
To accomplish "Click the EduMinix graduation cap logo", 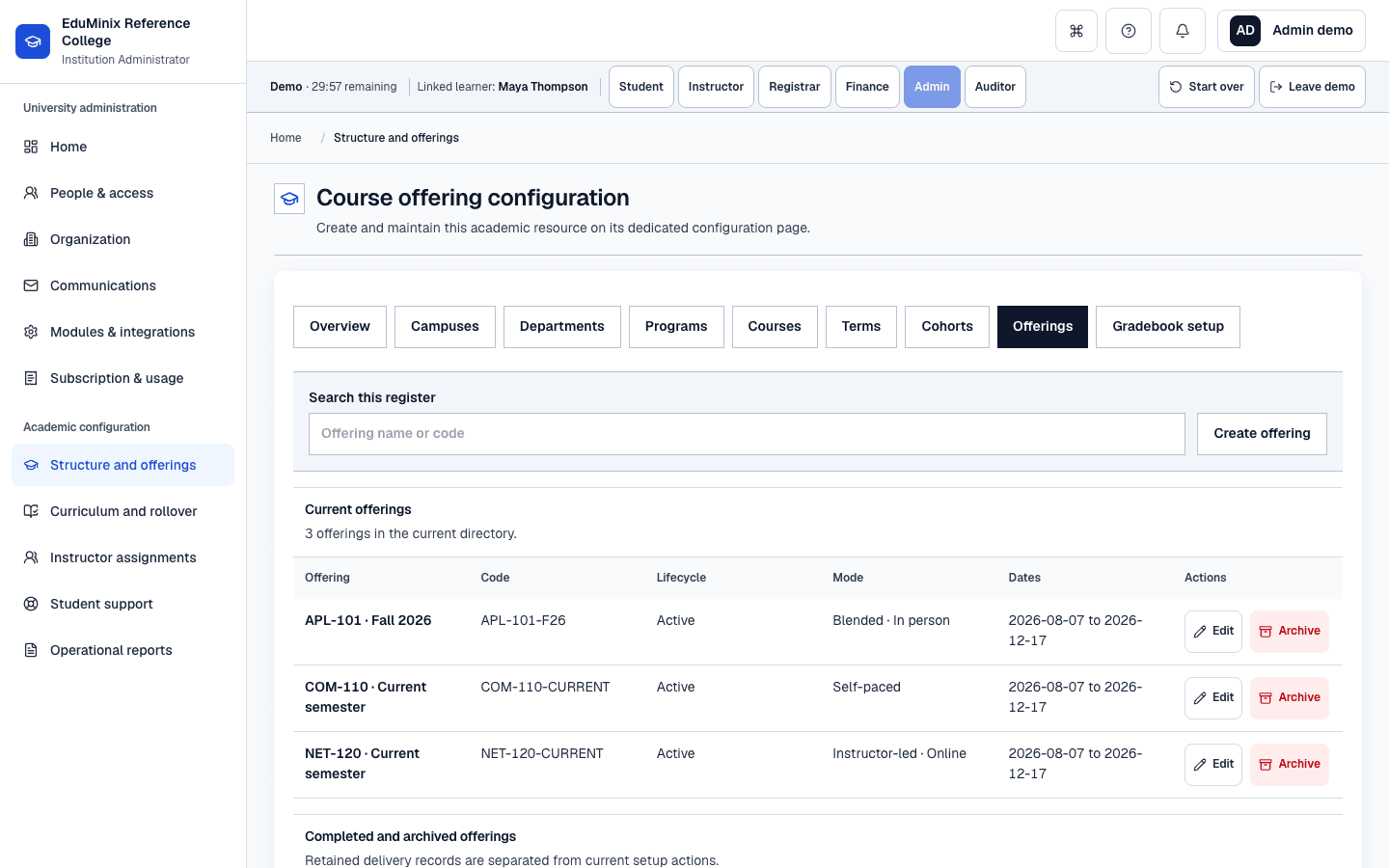I will 33,41.
